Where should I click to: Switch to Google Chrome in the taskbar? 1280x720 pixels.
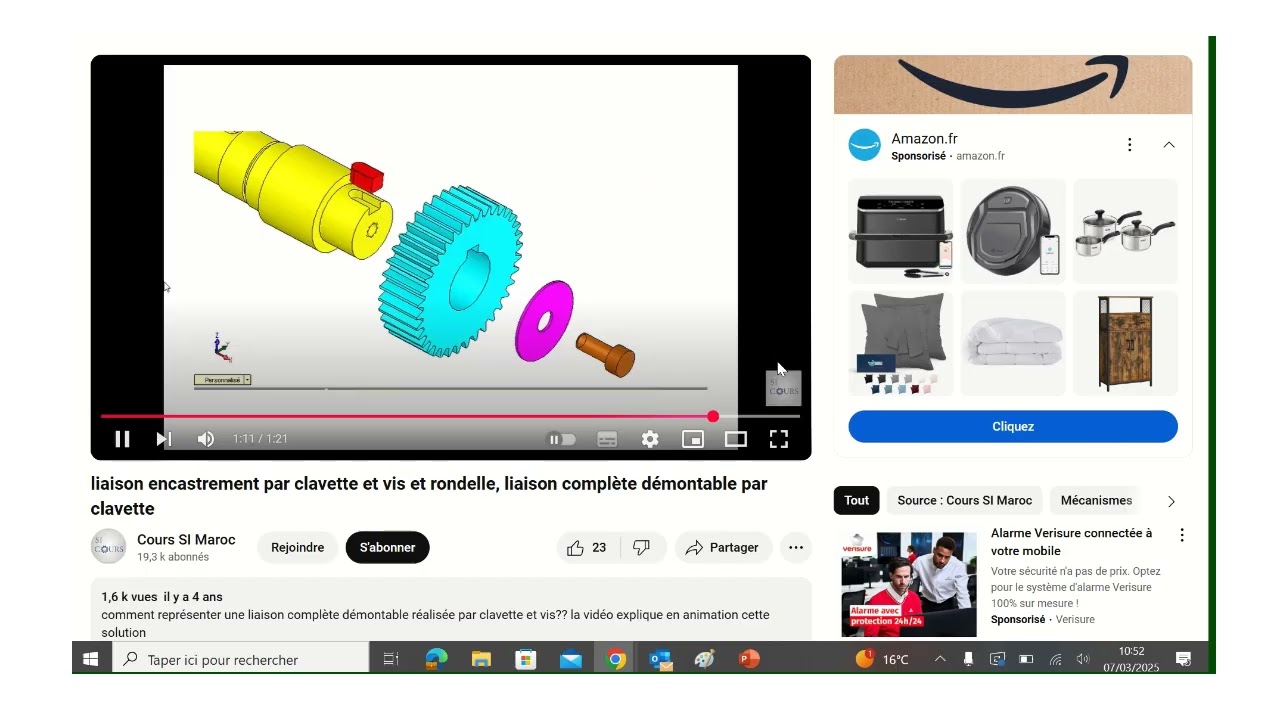point(616,659)
